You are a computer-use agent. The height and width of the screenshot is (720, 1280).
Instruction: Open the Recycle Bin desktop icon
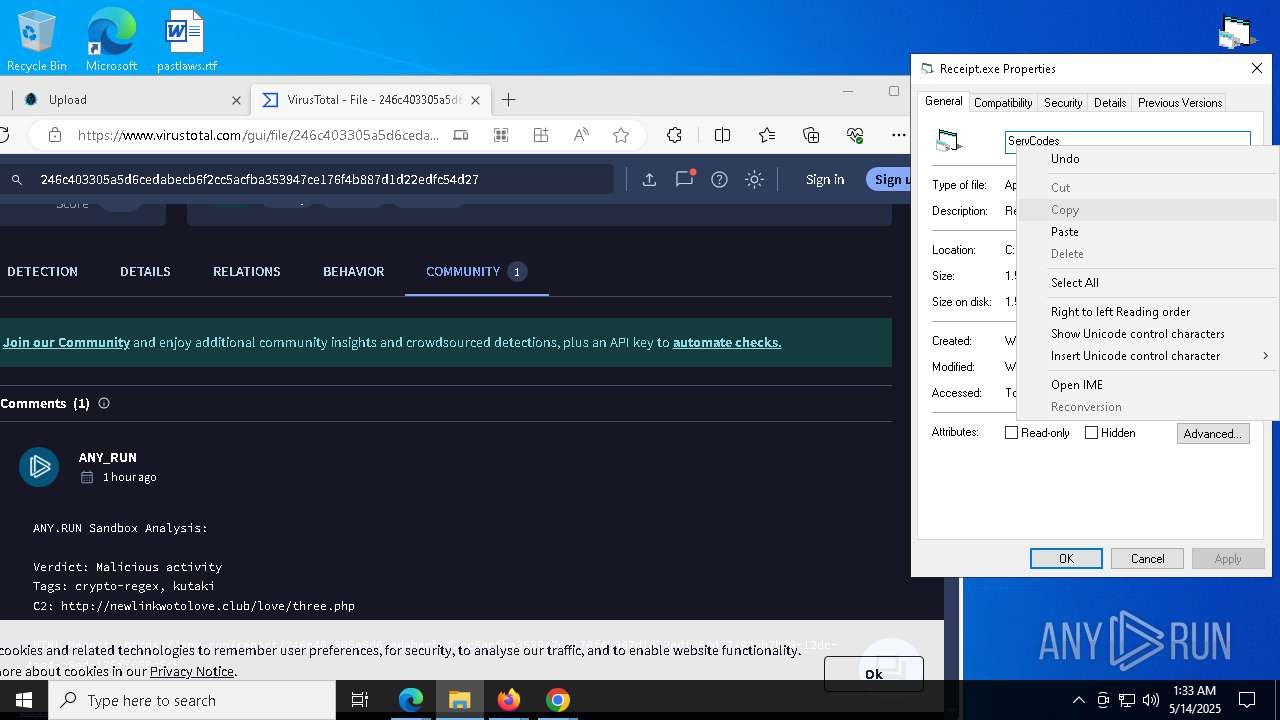click(37, 40)
